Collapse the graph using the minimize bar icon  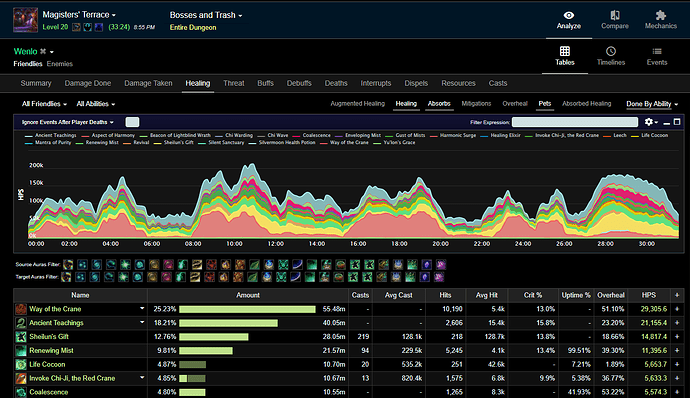pyautogui.click(x=667, y=123)
